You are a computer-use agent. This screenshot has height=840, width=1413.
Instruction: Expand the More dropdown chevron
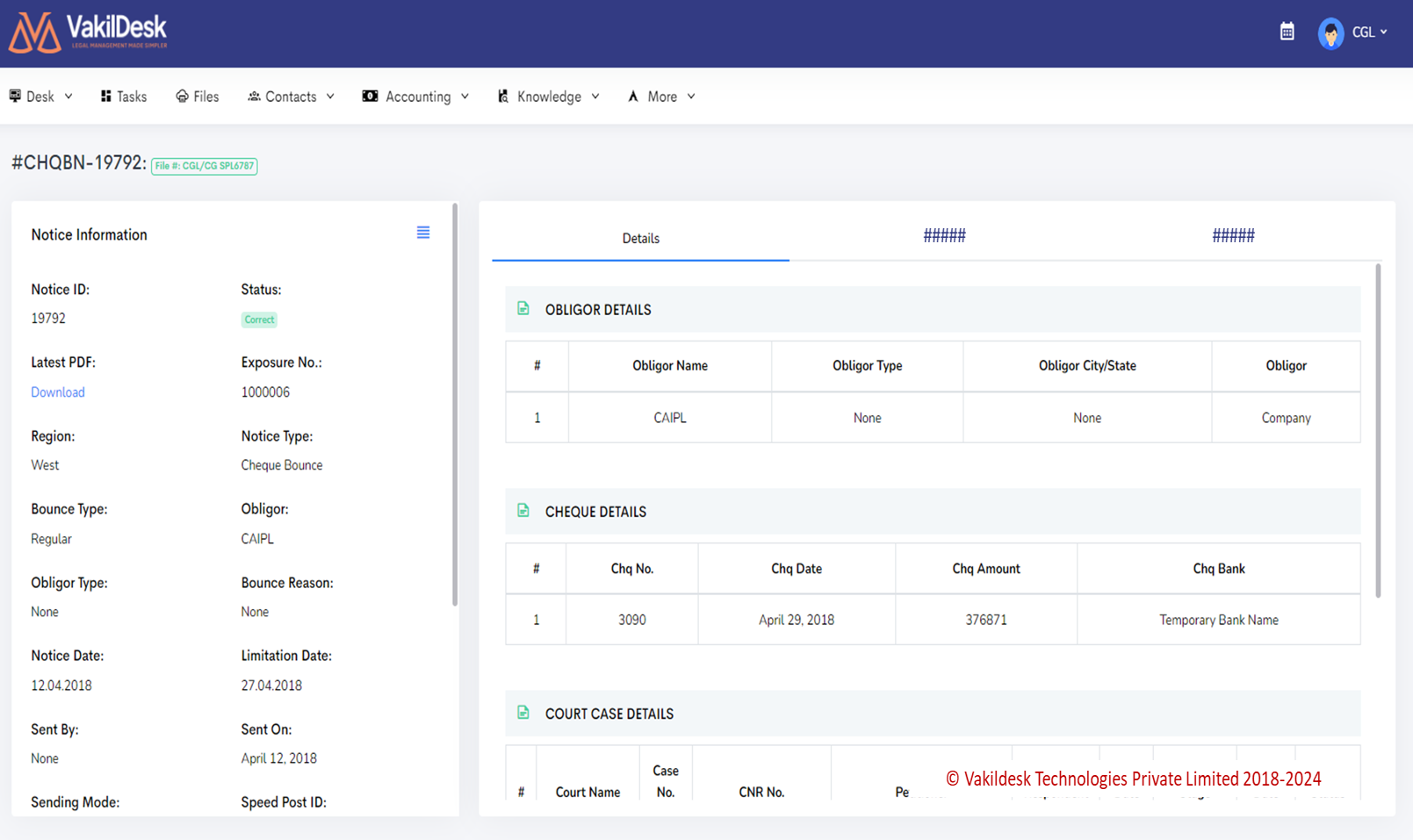pyautogui.click(x=691, y=97)
